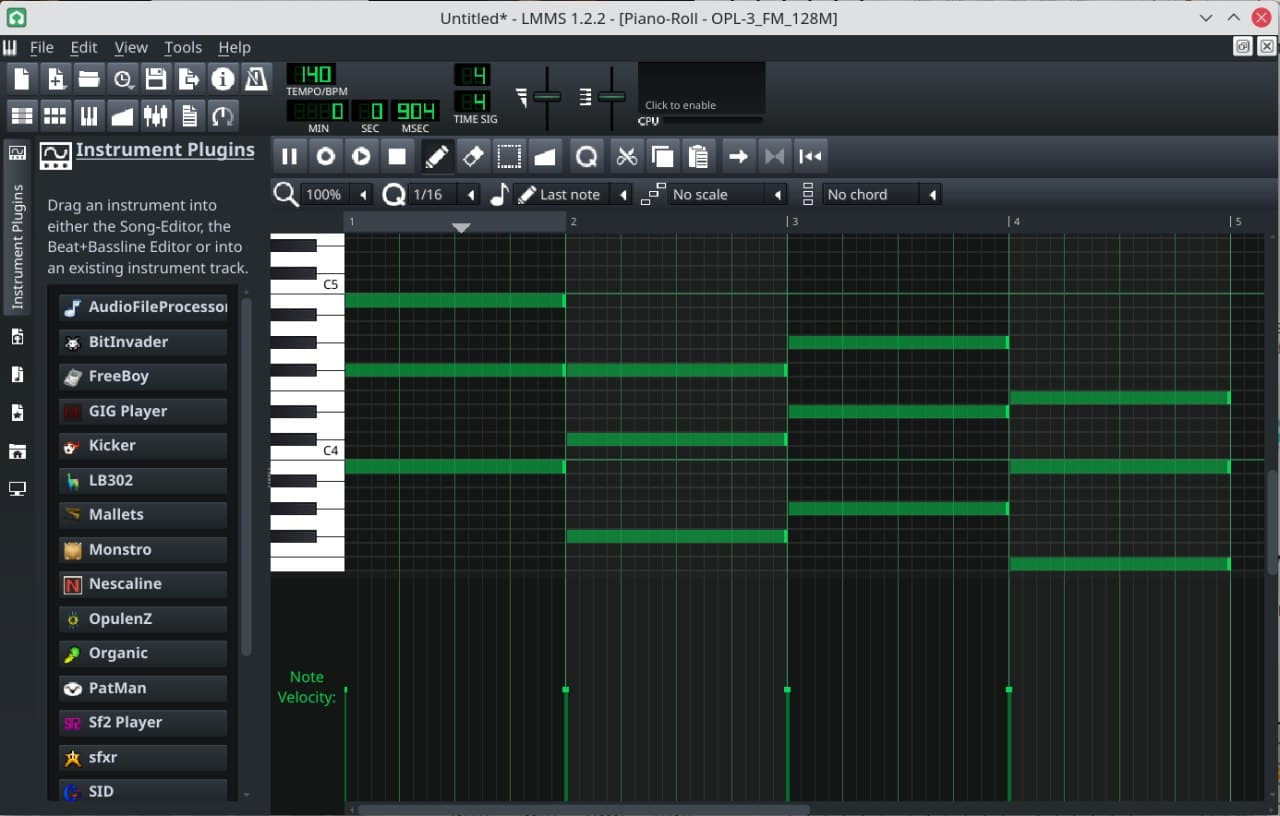The image size is (1280, 816).
Task: Show the Beat+Bassline Editor icon
Action: pyautogui.click(x=55, y=116)
